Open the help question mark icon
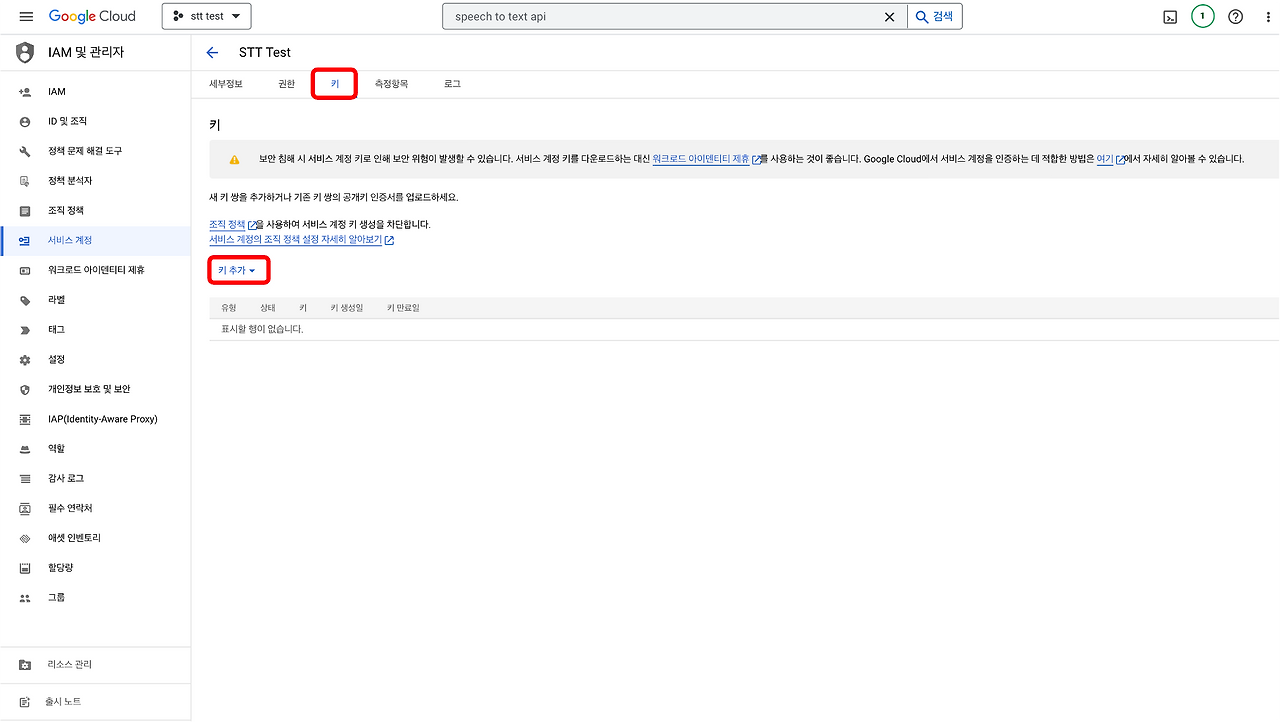Image resolution: width=1280 pixels, height=722 pixels. click(1234, 16)
